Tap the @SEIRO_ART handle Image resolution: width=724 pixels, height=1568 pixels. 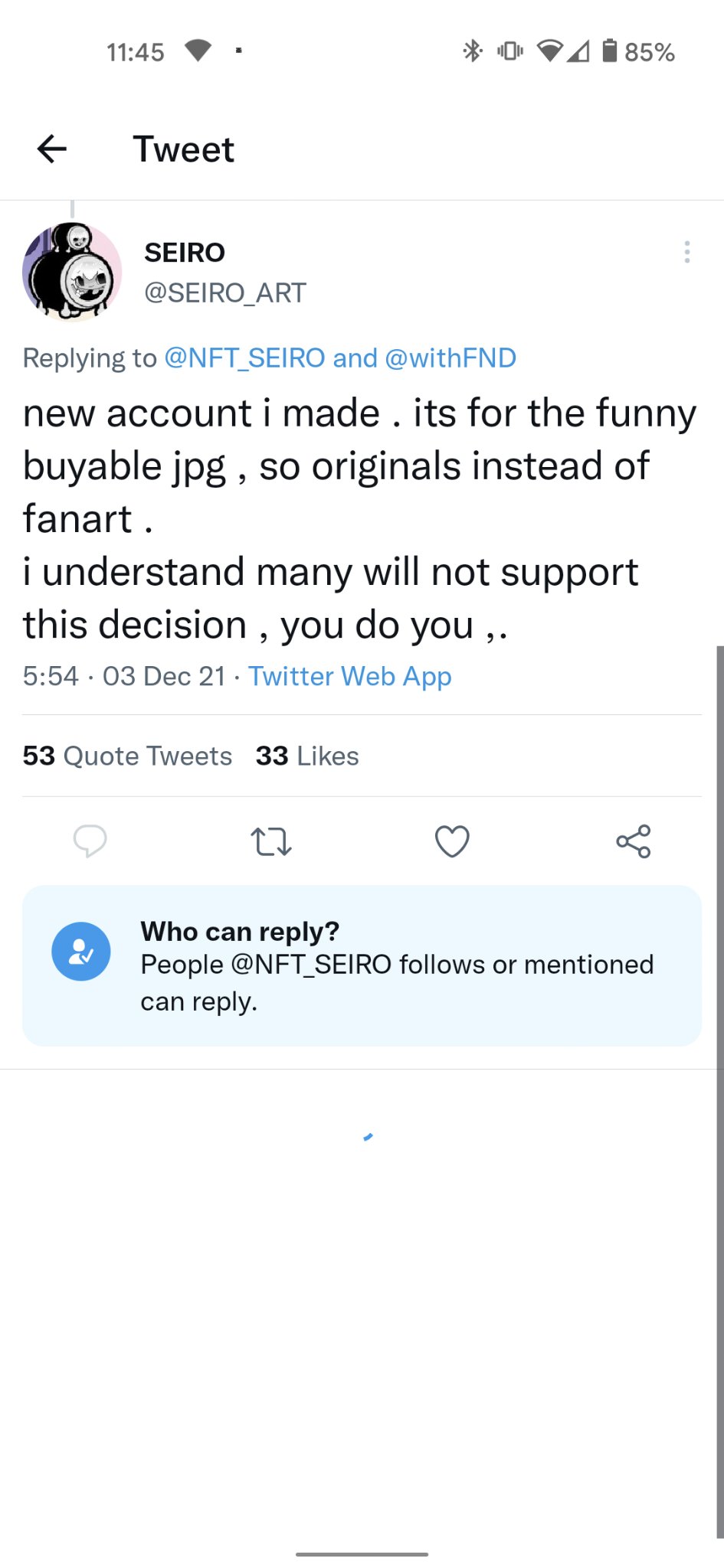225,292
